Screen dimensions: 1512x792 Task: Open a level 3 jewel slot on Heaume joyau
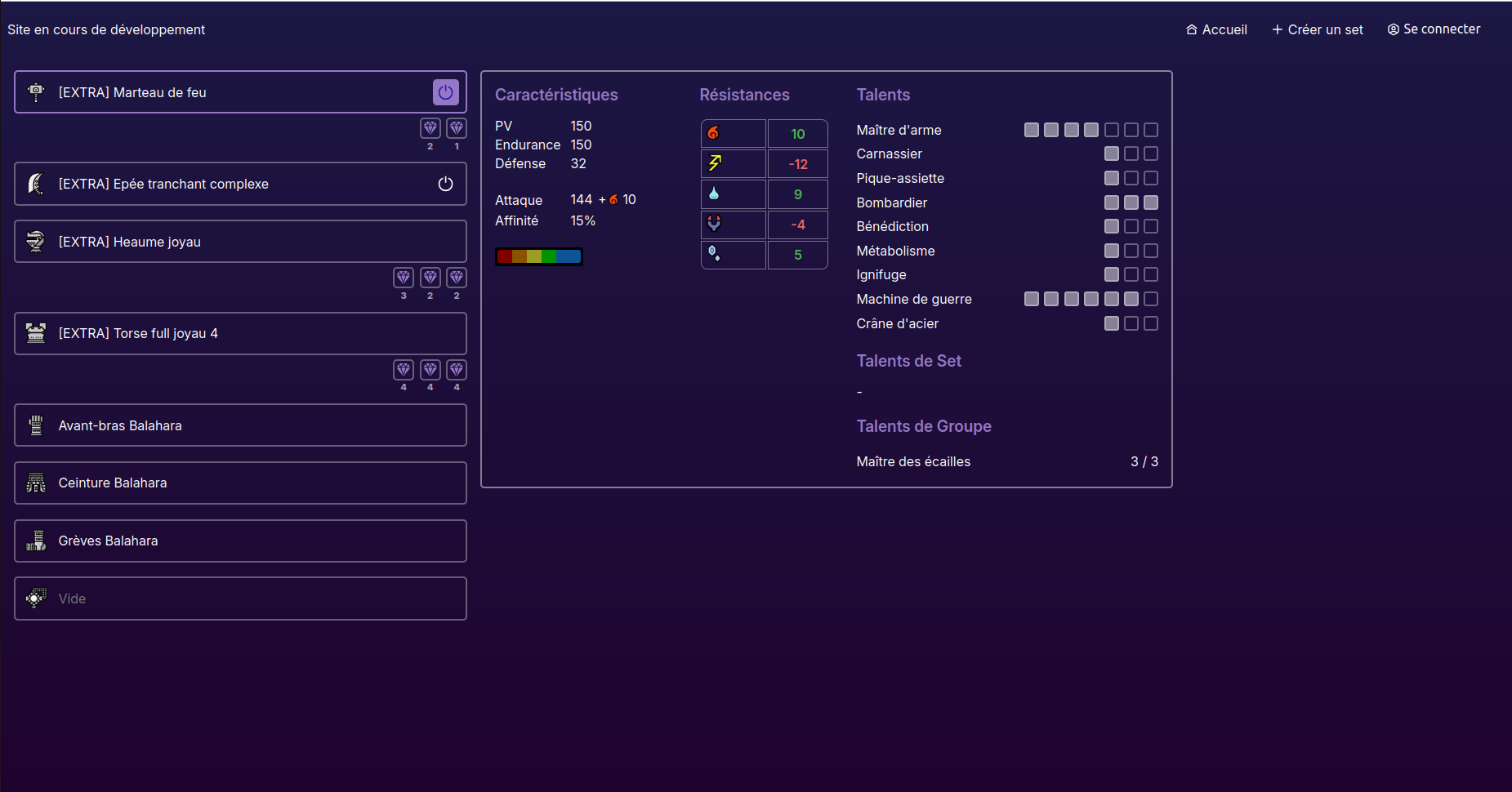tap(404, 278)
